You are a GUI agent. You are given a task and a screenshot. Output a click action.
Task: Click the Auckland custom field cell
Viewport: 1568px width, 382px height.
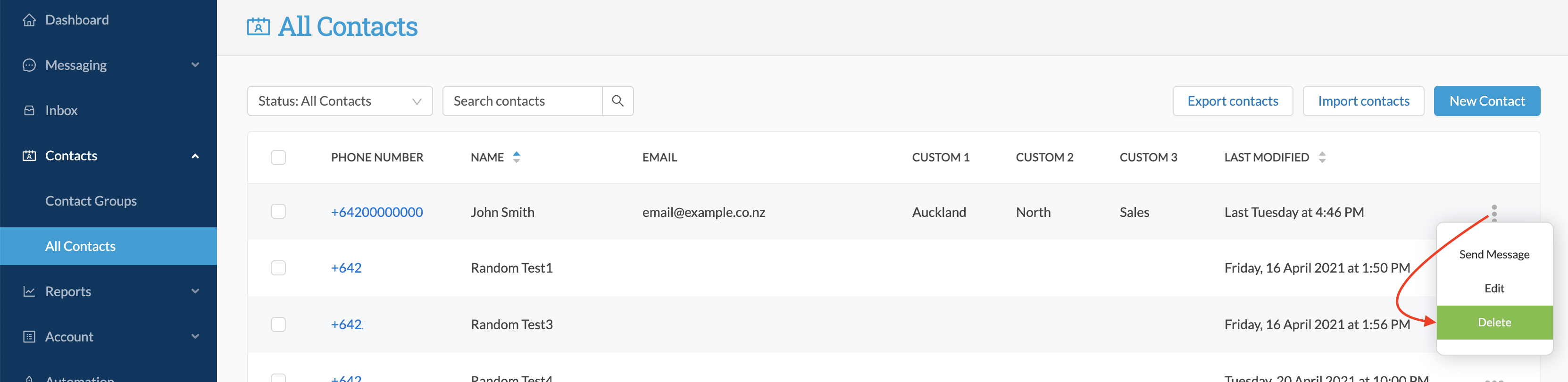coord(939,212)
